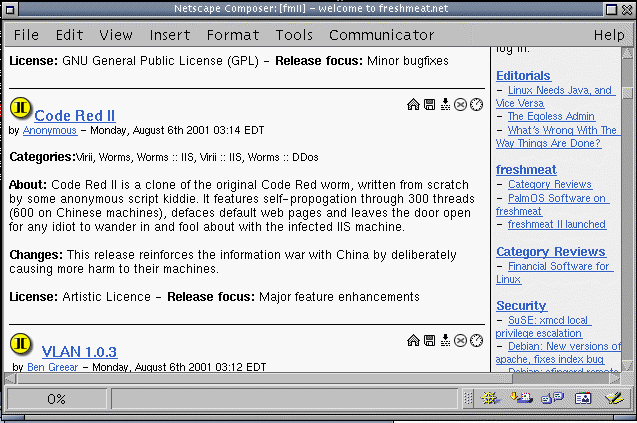Click the download icon in VLAN 1.0.3 entry
This screenshot has width=637, height=423.
coord(445,340)
